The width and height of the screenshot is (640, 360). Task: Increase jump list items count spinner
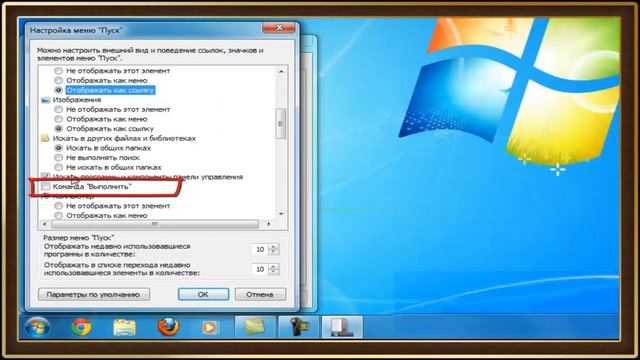[274, 267]
